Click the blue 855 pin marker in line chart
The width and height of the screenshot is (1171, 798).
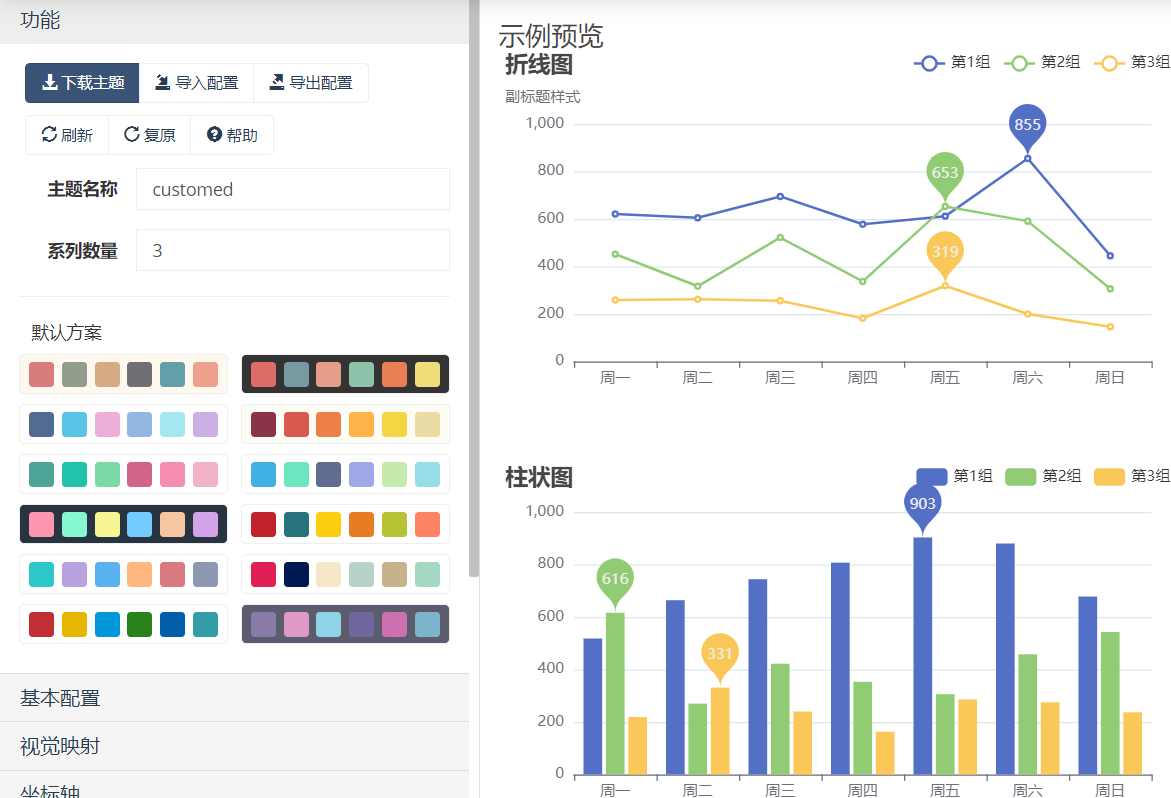pos(1027,125)
